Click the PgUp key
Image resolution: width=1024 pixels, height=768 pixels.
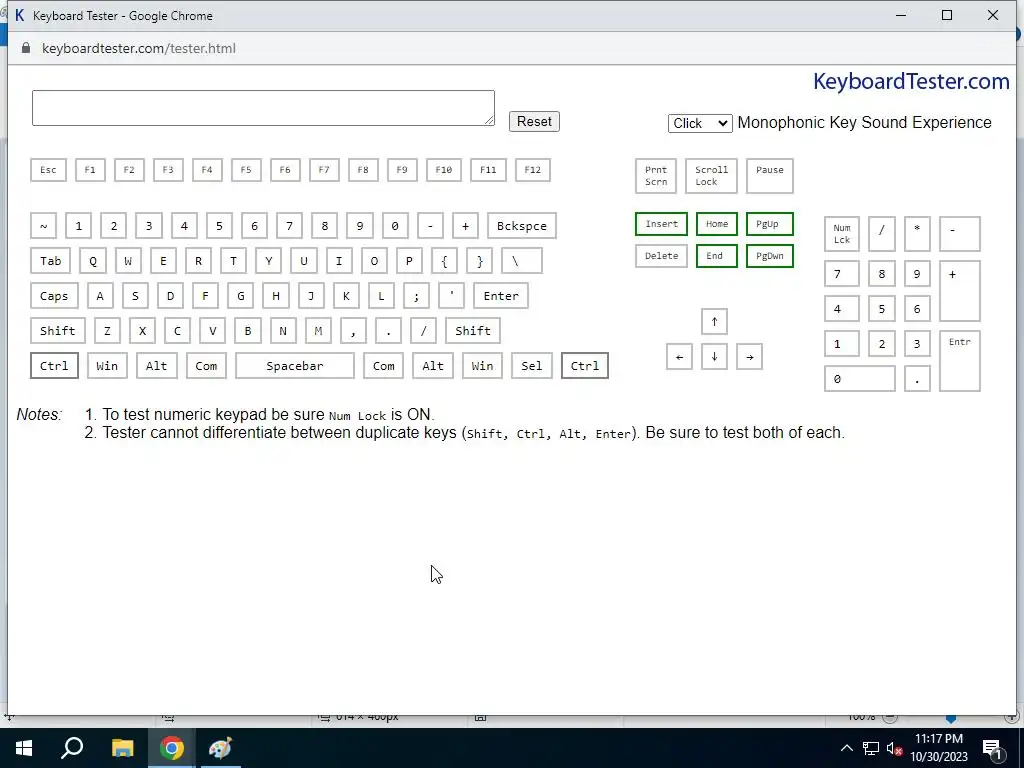tap(770, 224)
